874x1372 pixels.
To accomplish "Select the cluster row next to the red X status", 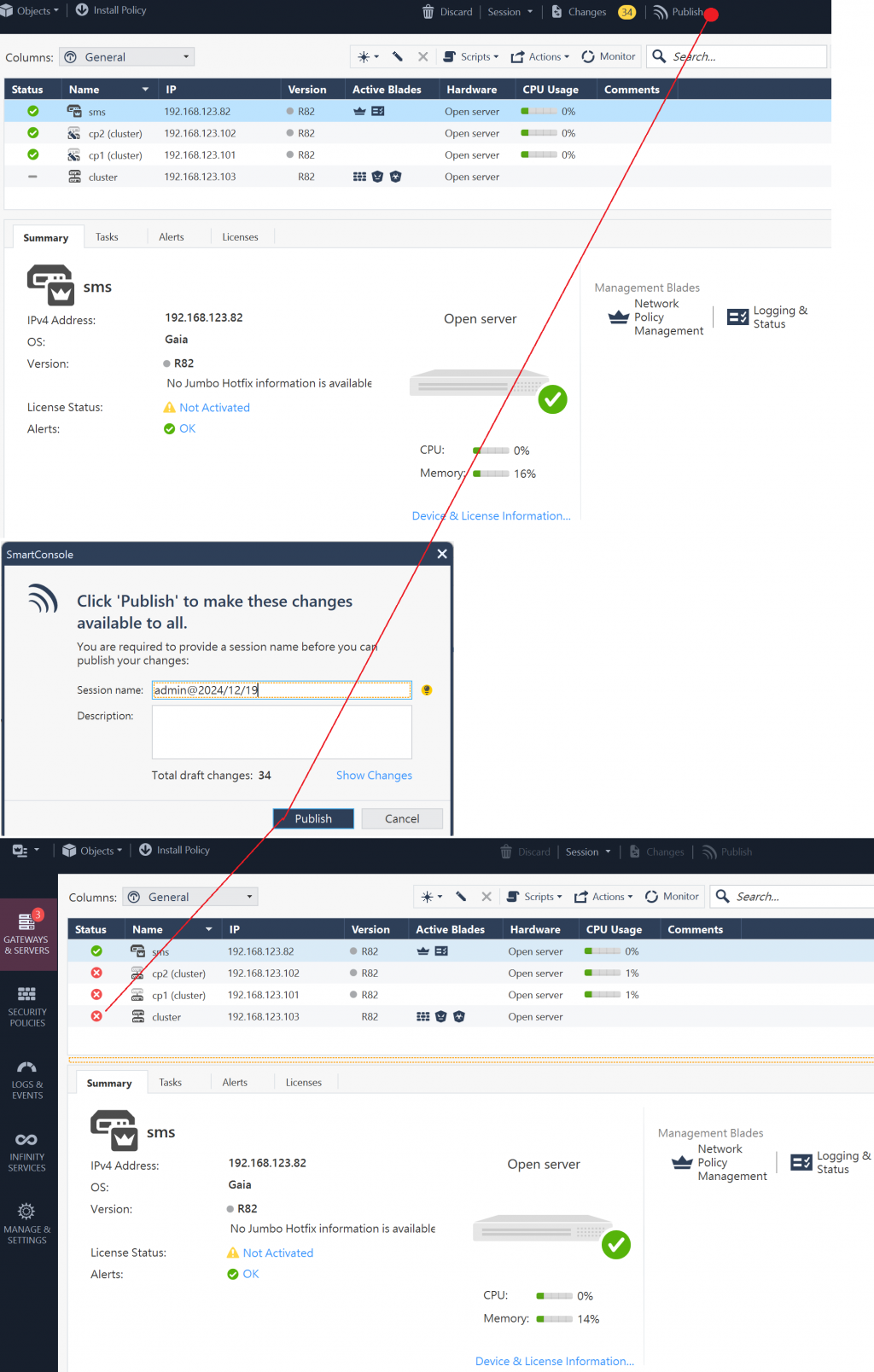I will [x=470, y=1016].
